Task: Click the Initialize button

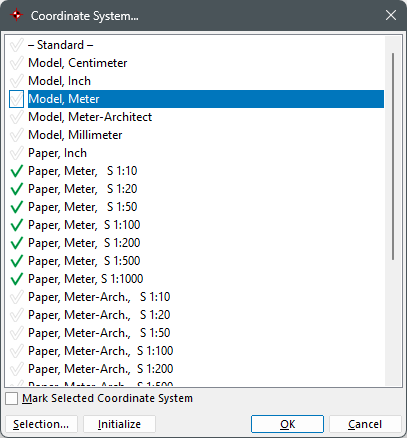Action: pyautogui.click(x=119, y=424)
